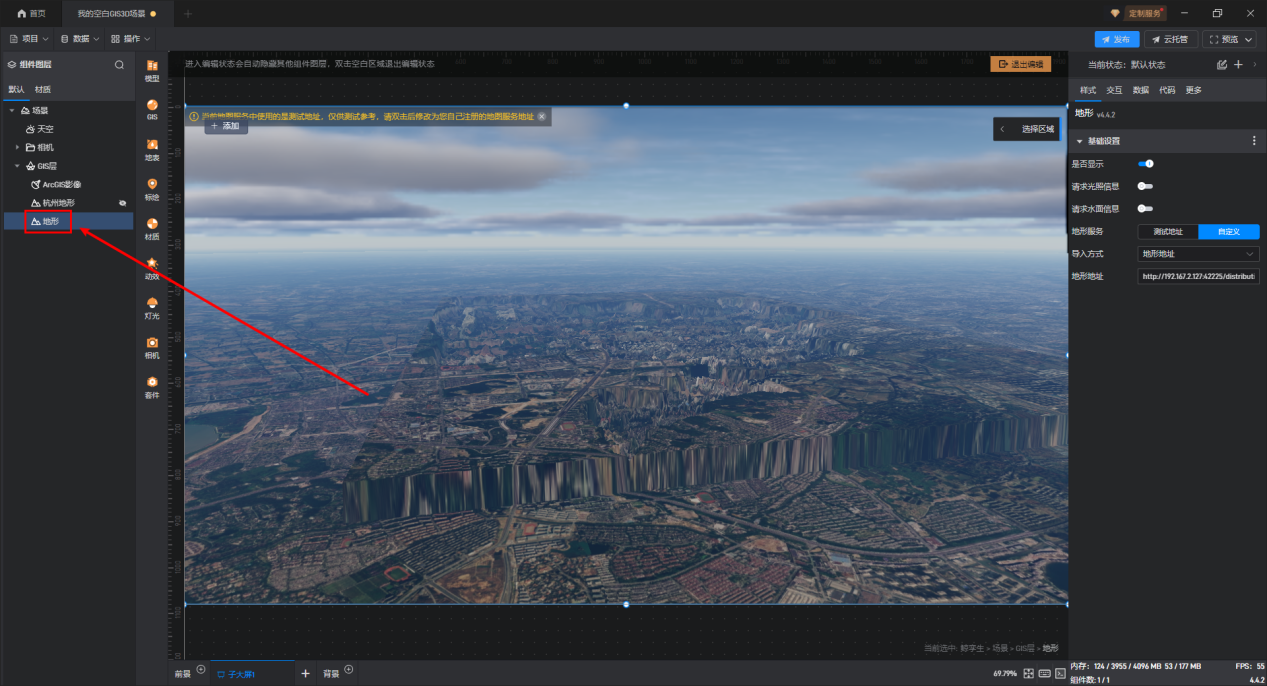
Task: Toggle the 是否显示 switch off
Action: [1146, 163]
